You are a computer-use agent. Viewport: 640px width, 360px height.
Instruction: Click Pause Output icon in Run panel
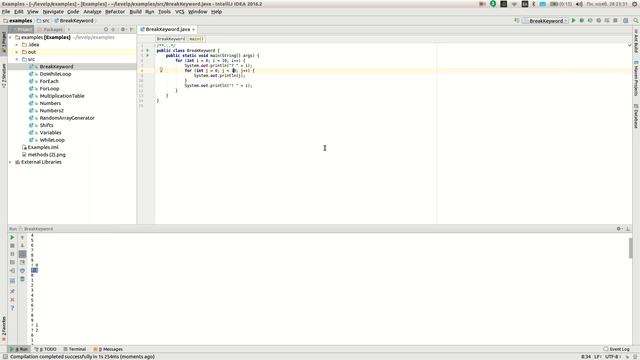[12, 254]
